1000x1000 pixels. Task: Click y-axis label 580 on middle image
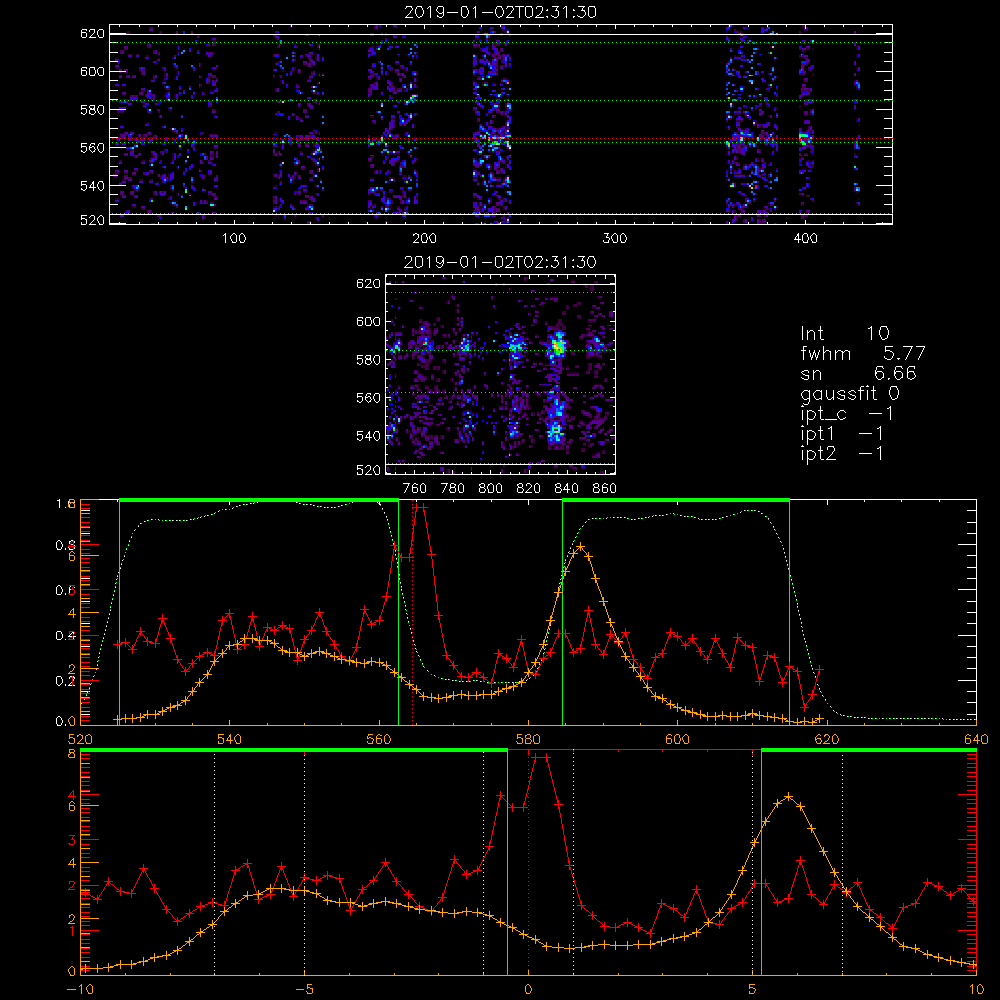coord(368,360)
